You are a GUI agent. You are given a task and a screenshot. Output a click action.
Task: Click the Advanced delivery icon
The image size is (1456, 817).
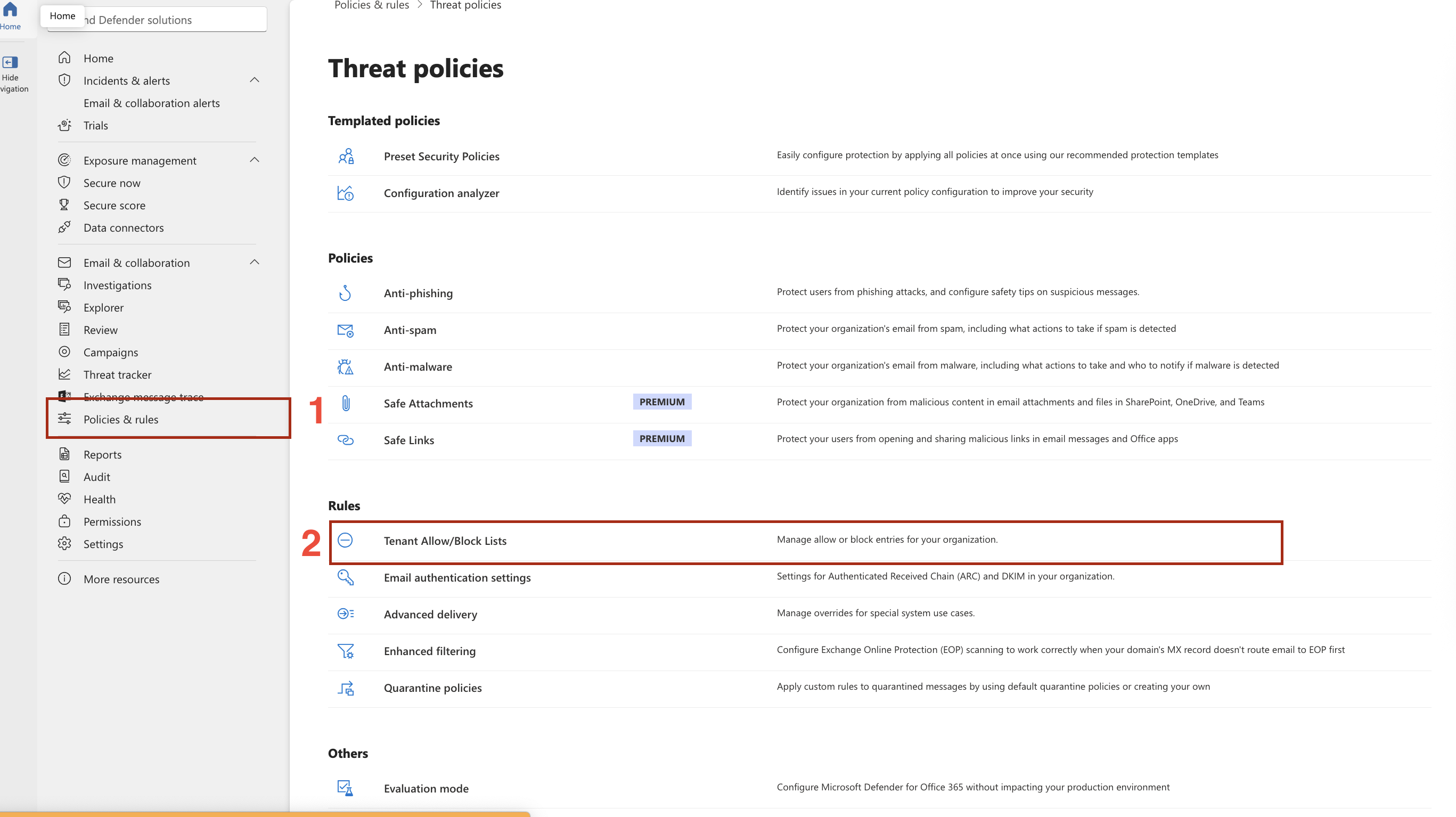tap(346, 614)
